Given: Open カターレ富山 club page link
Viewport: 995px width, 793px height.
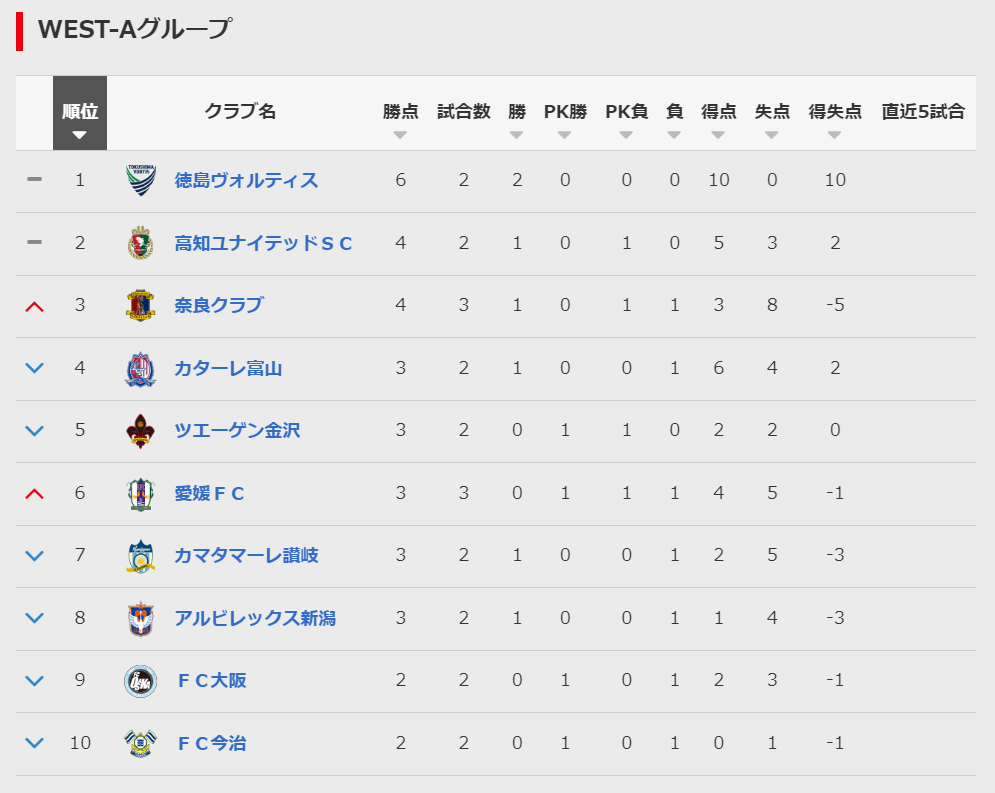Looking at the screenshot, I should [228, 368].
